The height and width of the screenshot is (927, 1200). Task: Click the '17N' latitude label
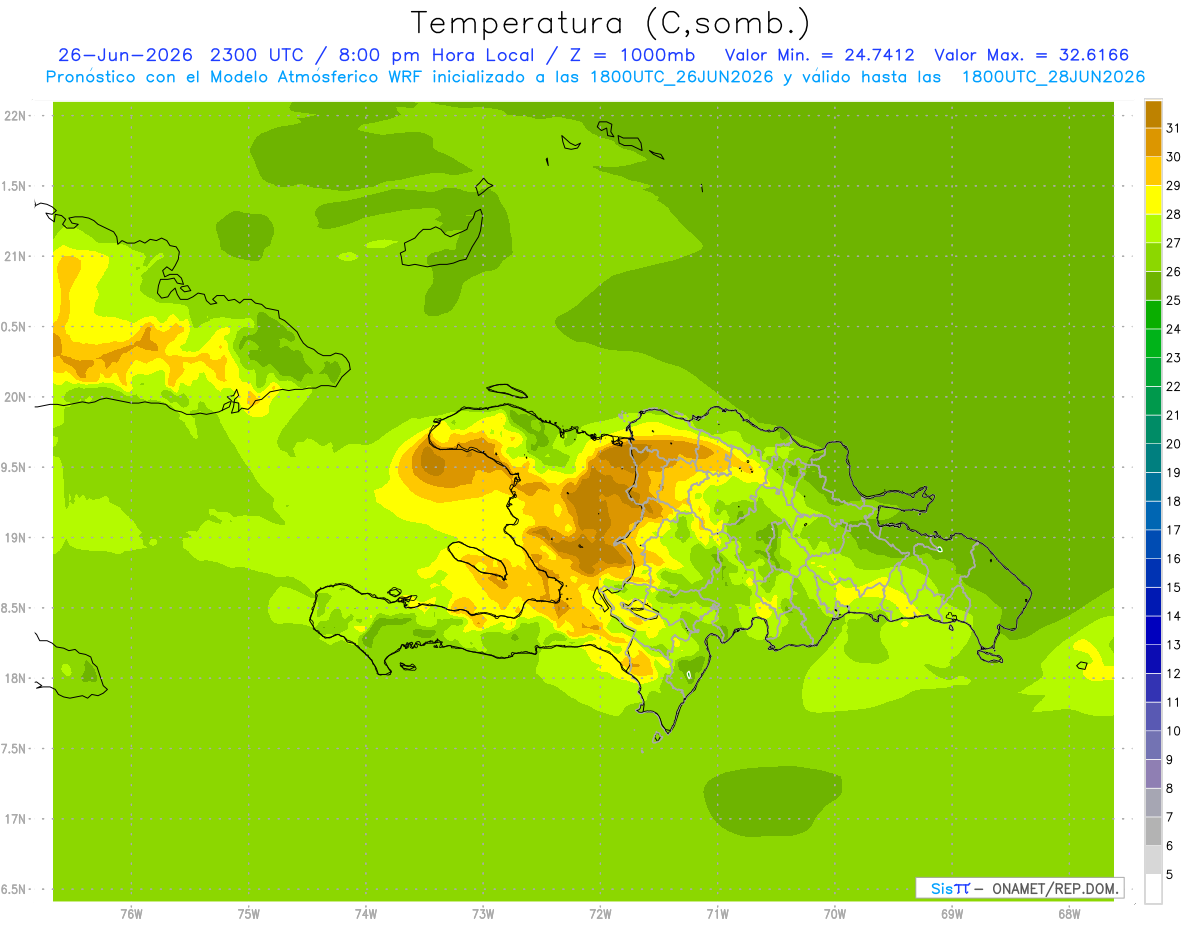pos(16,819)
